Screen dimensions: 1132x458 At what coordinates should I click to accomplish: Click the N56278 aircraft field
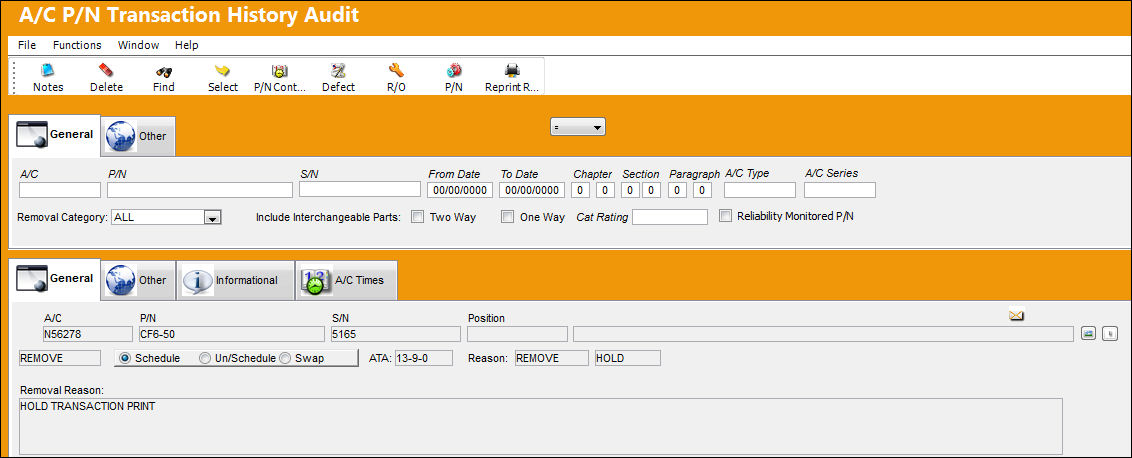(x=88, y=334)
